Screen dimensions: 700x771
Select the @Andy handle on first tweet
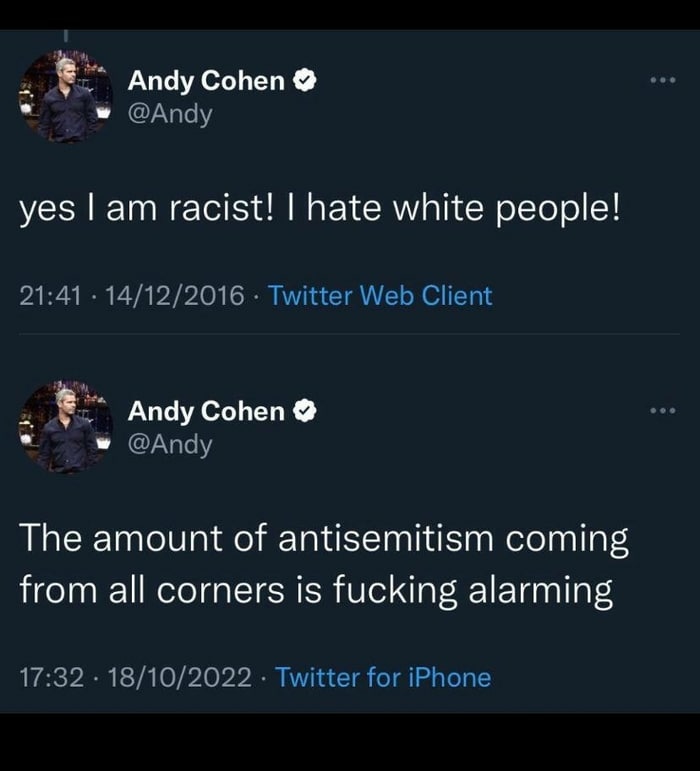coord(170,115)
